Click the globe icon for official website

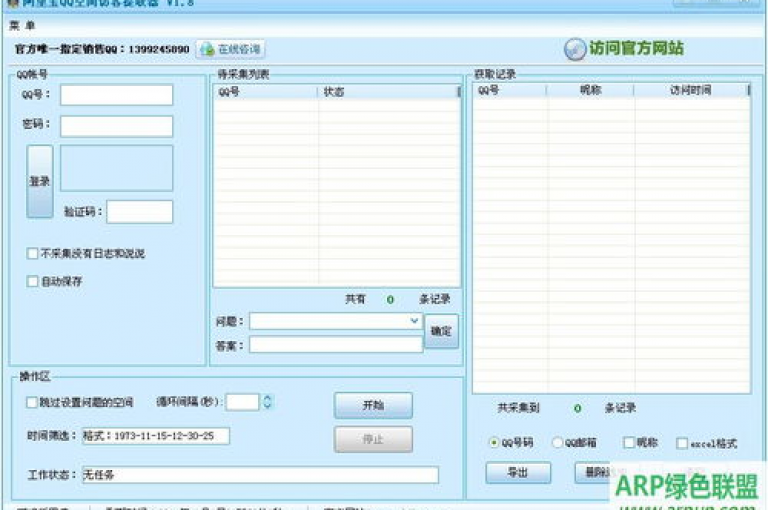575,49
